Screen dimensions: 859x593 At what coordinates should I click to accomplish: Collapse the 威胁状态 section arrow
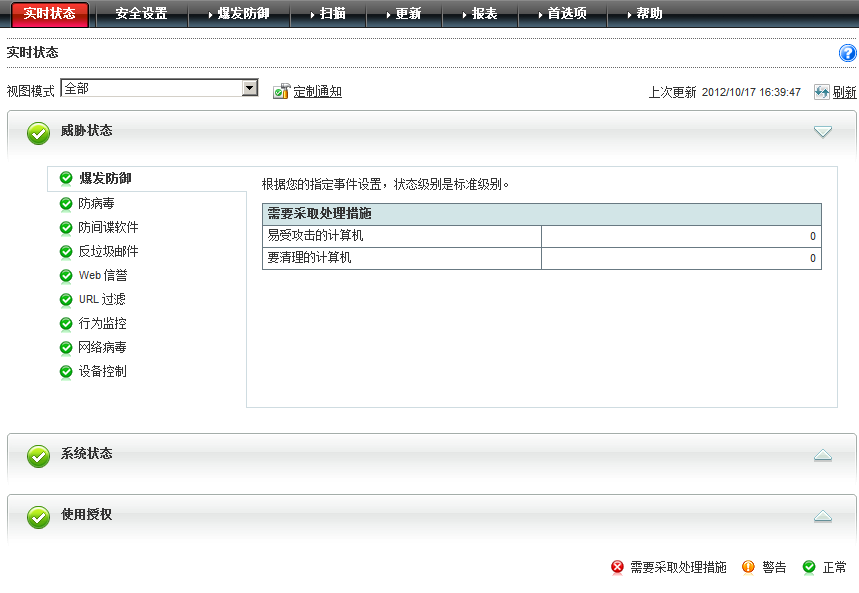[x=822, y=132]
